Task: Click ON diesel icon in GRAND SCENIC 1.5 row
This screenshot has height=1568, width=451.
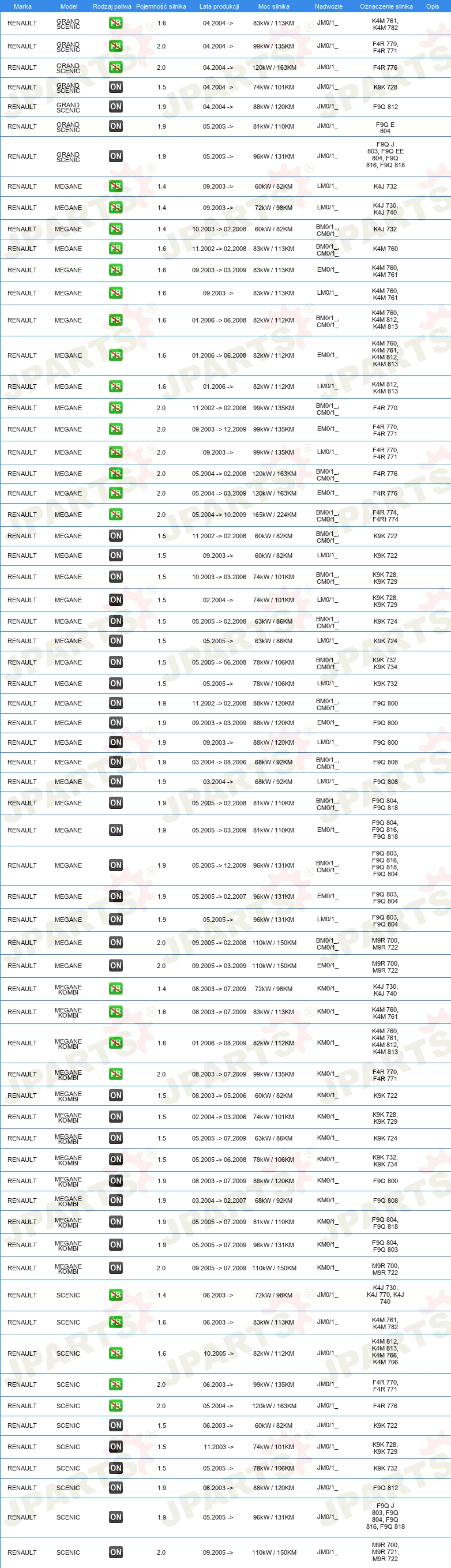Action: click(x=116, y=87)
